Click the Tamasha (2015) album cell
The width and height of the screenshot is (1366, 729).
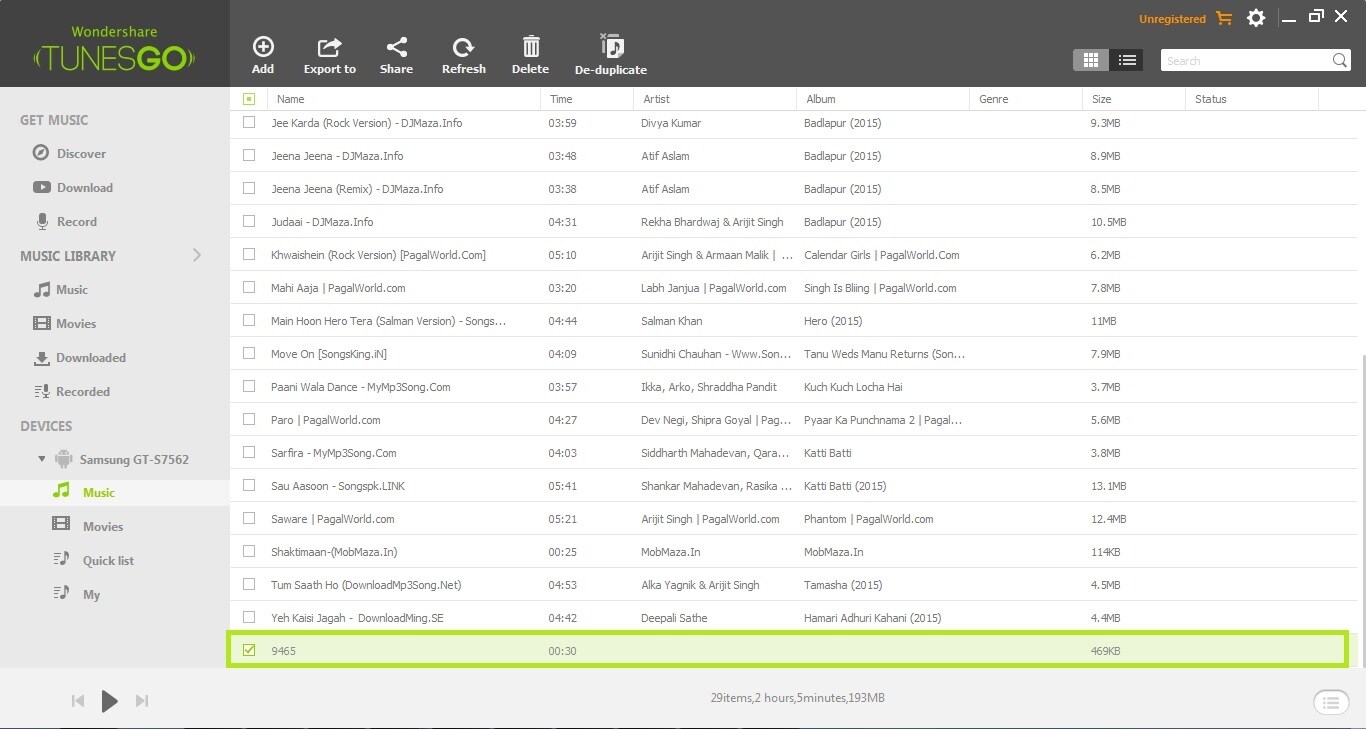click(843, 585)
